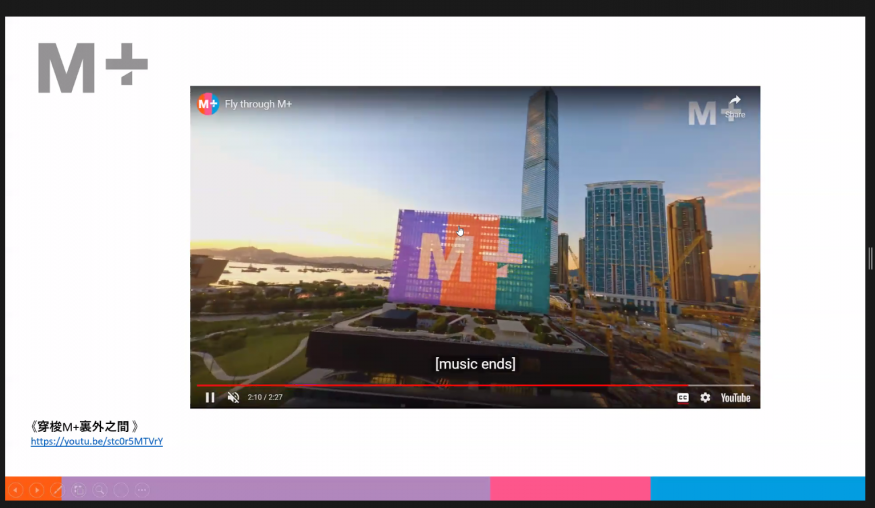Unmute the video sound

[233, 397]
